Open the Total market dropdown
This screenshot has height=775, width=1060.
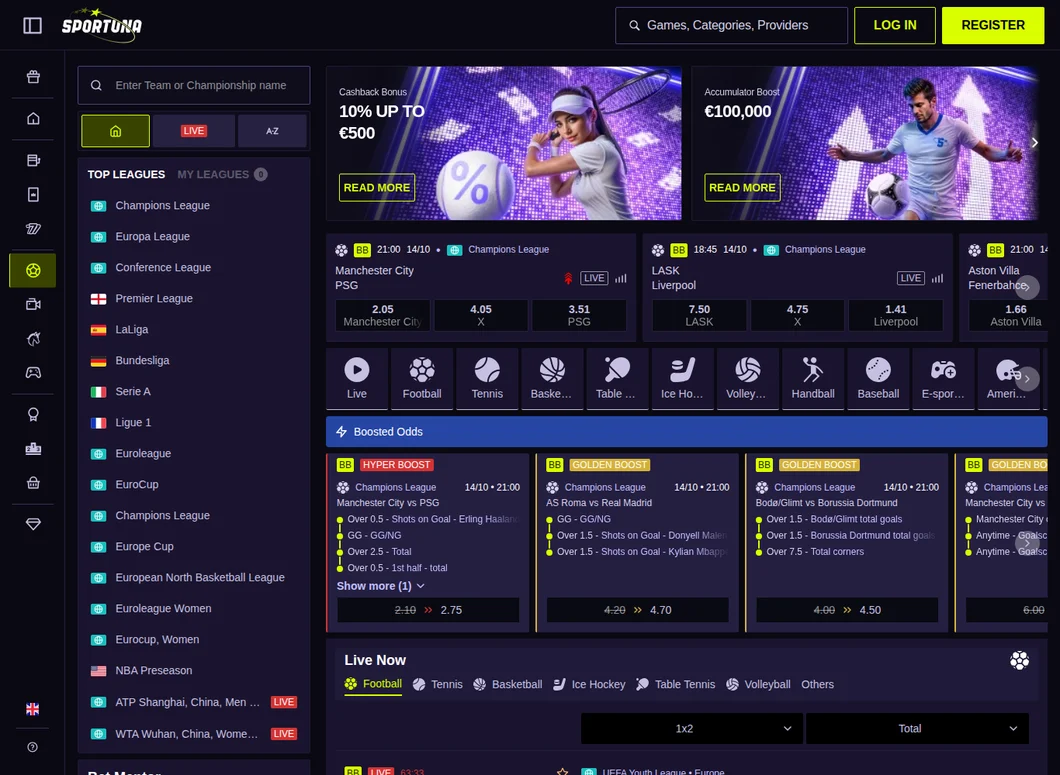[x=917, y=728]
